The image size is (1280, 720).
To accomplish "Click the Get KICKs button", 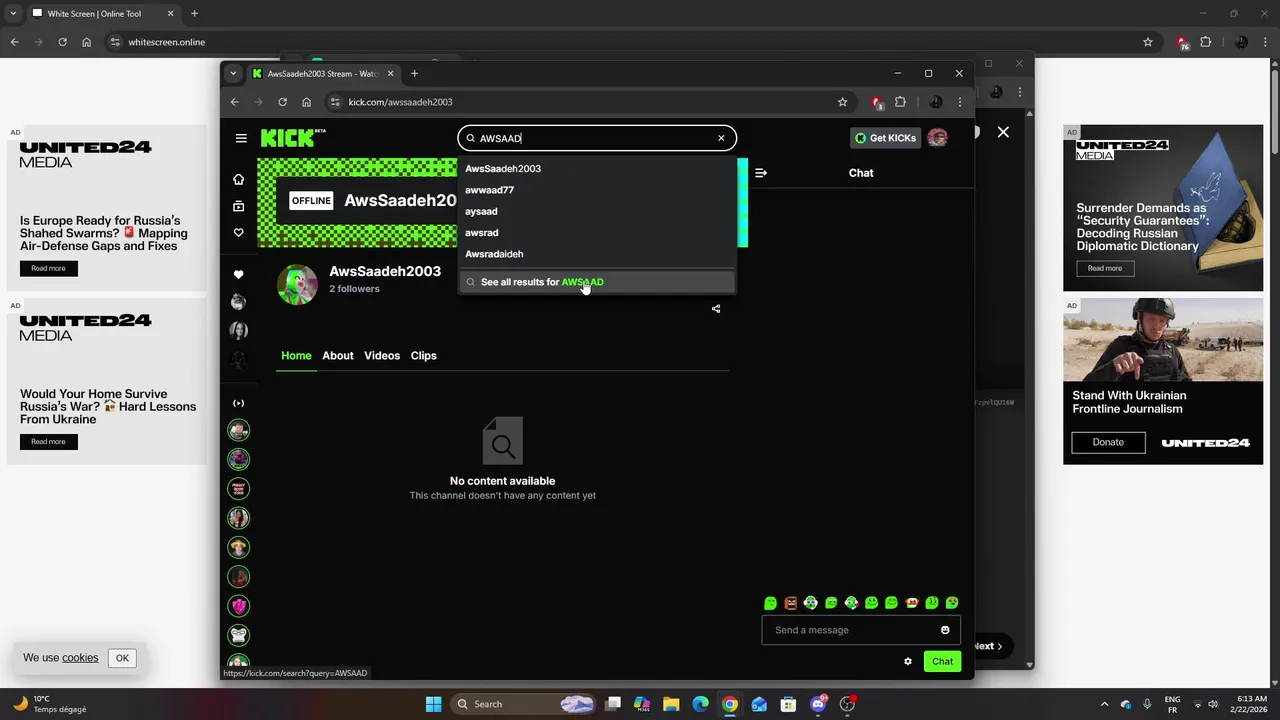I will click(x=886, y=138).
